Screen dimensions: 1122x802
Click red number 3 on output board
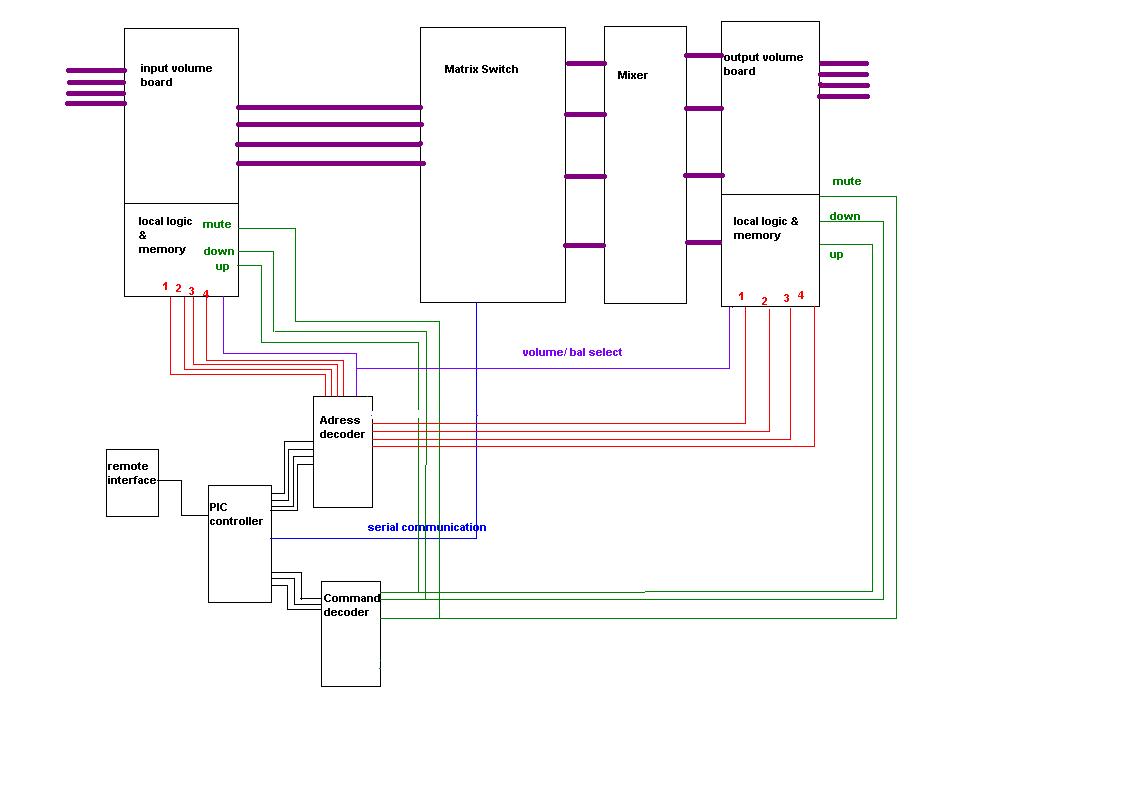(786, 298)
